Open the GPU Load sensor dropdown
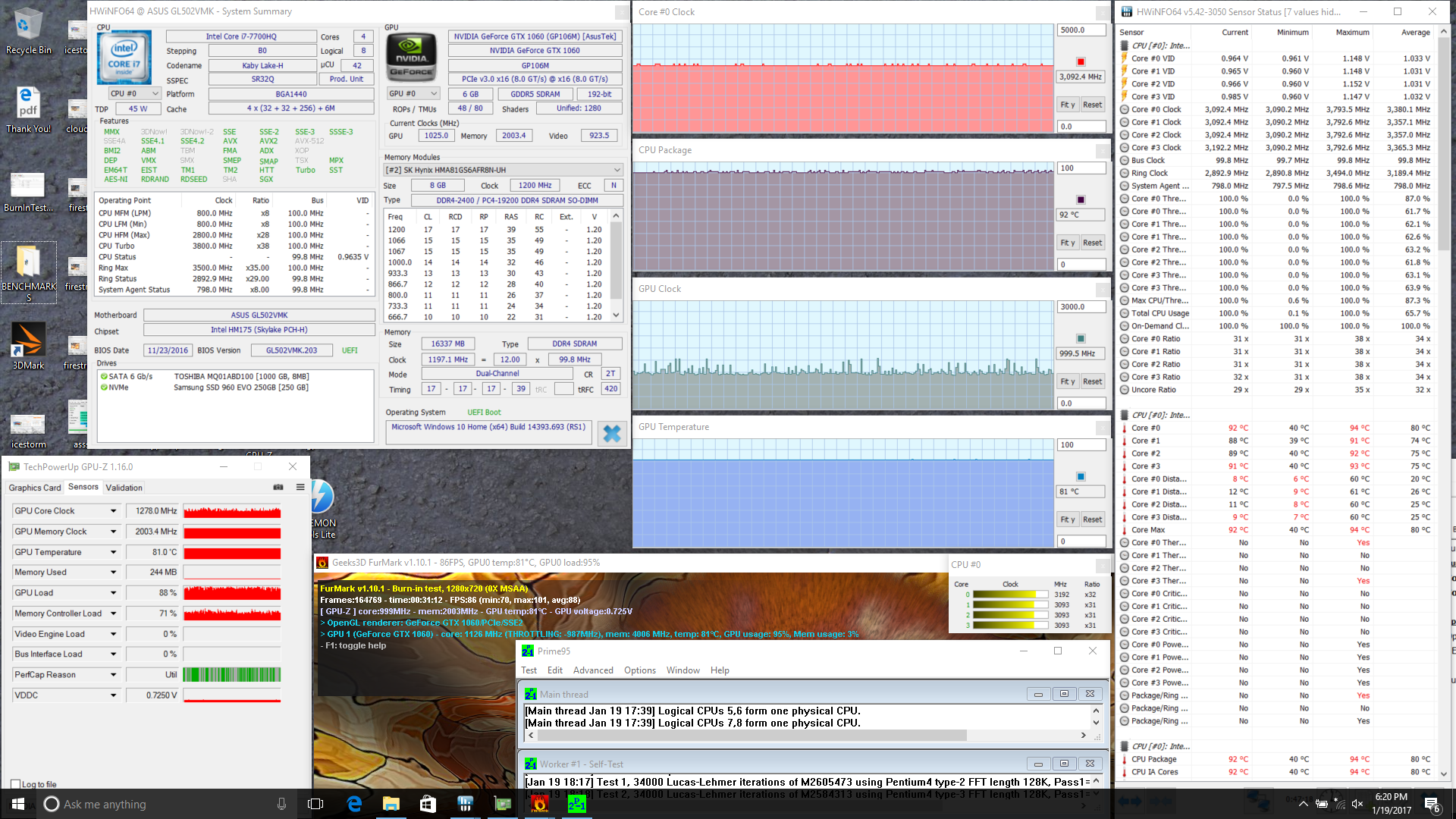Screen dimensions: 1456x819 pyautogui.click(x=114, y=593)
